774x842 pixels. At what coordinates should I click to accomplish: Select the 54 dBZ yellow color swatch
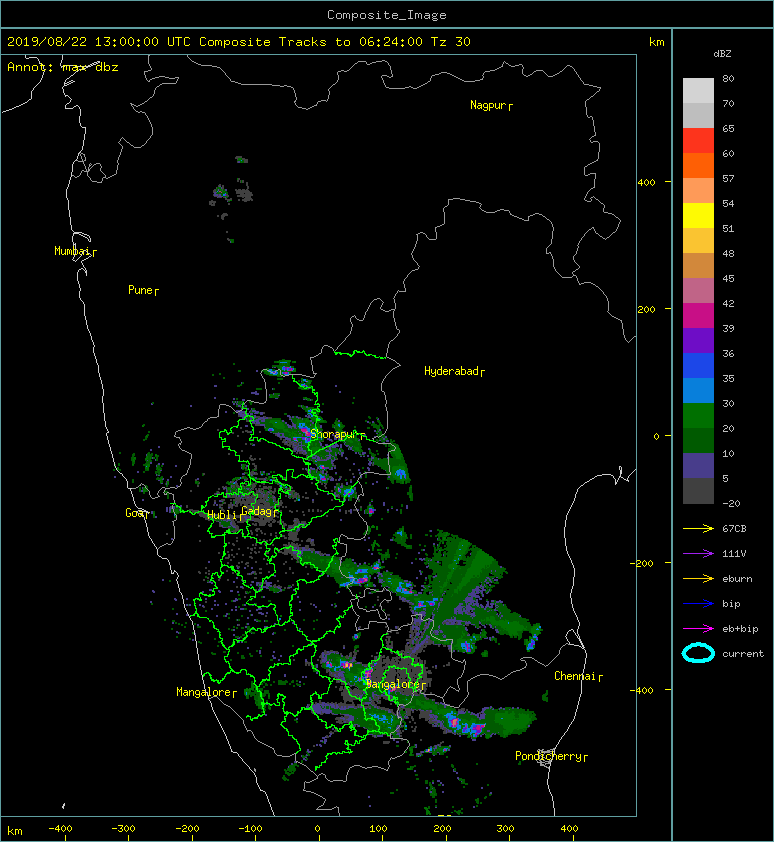click(698, 215)
